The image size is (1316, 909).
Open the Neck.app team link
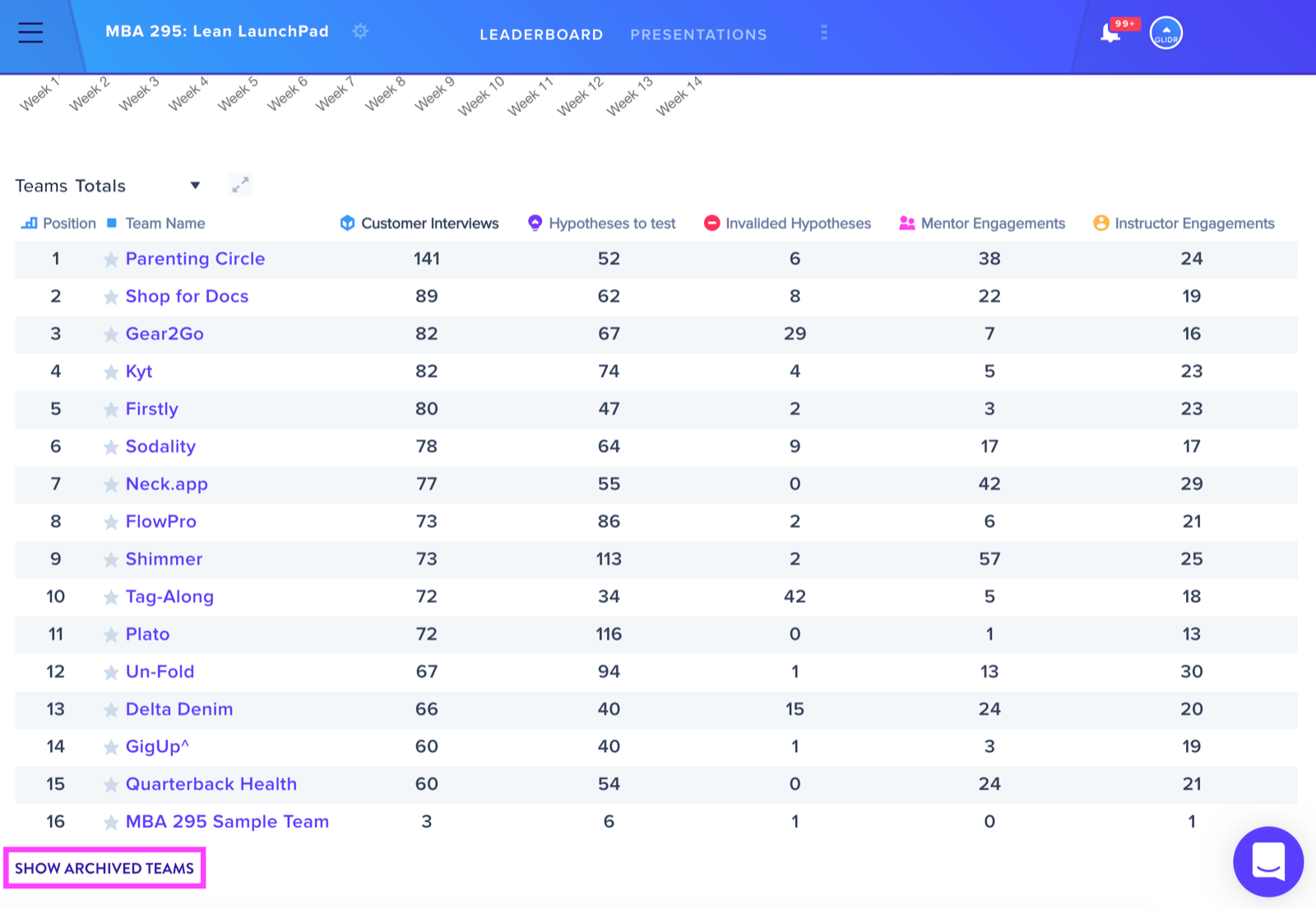point(166,484)
